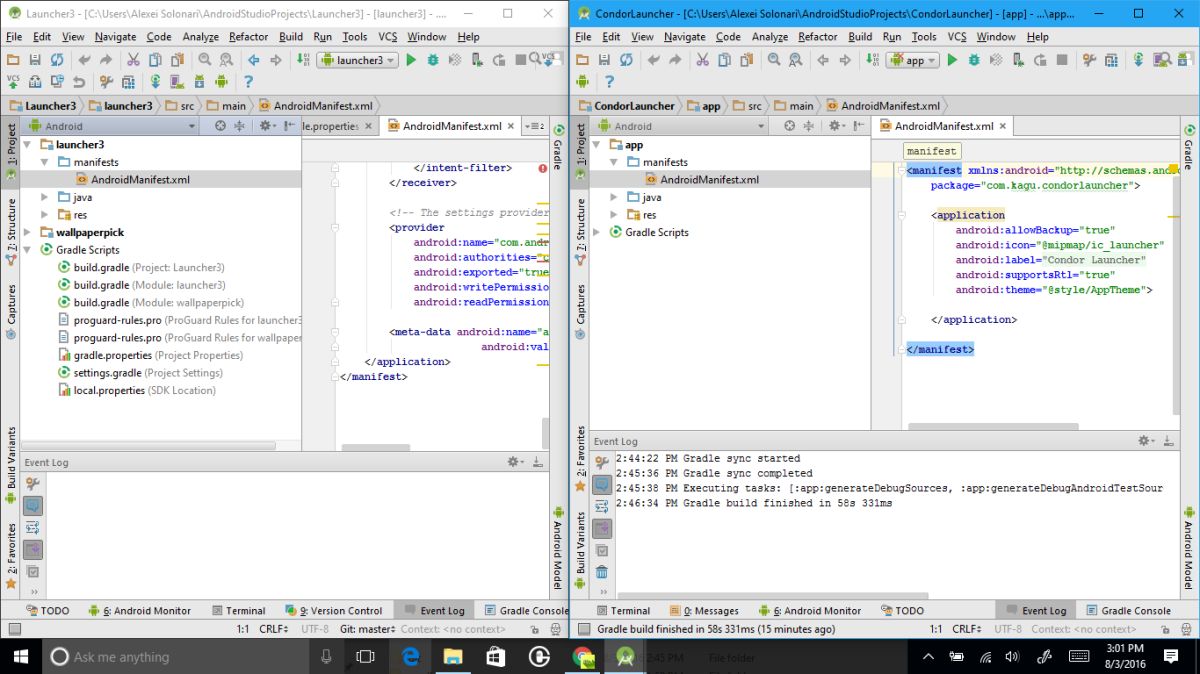Toggle soft-wrap button in CondorLauncher Event Log
Image resolution: width=1200 pixels, height=674 pixels.
coord(602,506)
